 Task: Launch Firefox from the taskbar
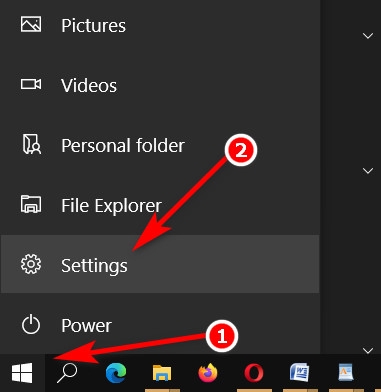pyautogui.click(x=208, y=373)
